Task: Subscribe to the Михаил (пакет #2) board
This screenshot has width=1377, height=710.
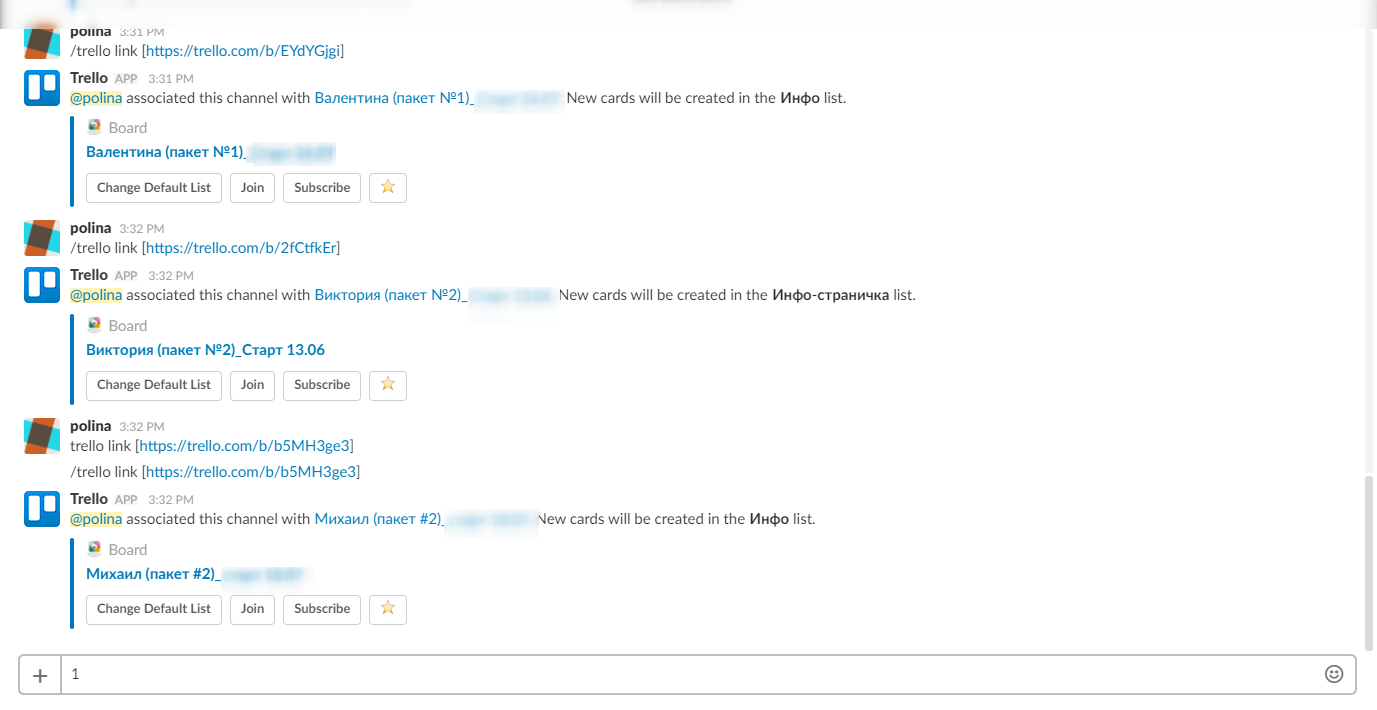Action: coord(322,608)
